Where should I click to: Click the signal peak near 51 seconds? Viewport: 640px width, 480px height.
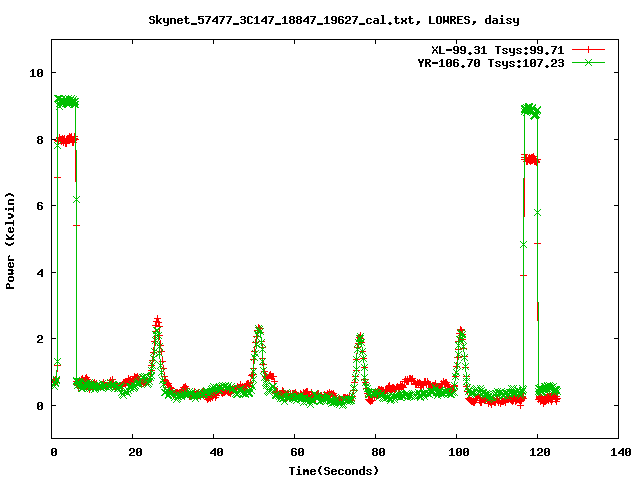click(259, 329)
